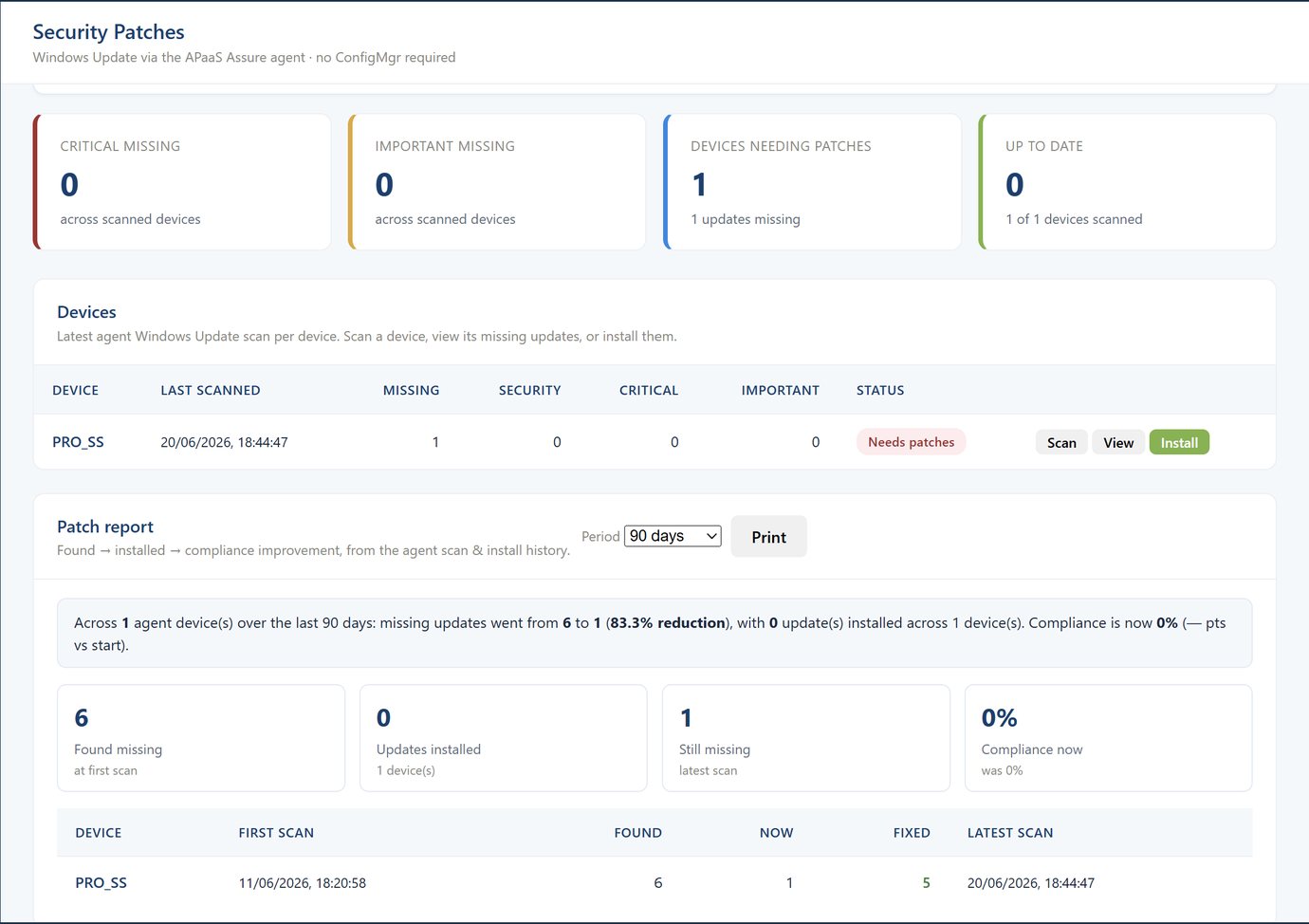Click the FOUND column header

tap(637, 833)
